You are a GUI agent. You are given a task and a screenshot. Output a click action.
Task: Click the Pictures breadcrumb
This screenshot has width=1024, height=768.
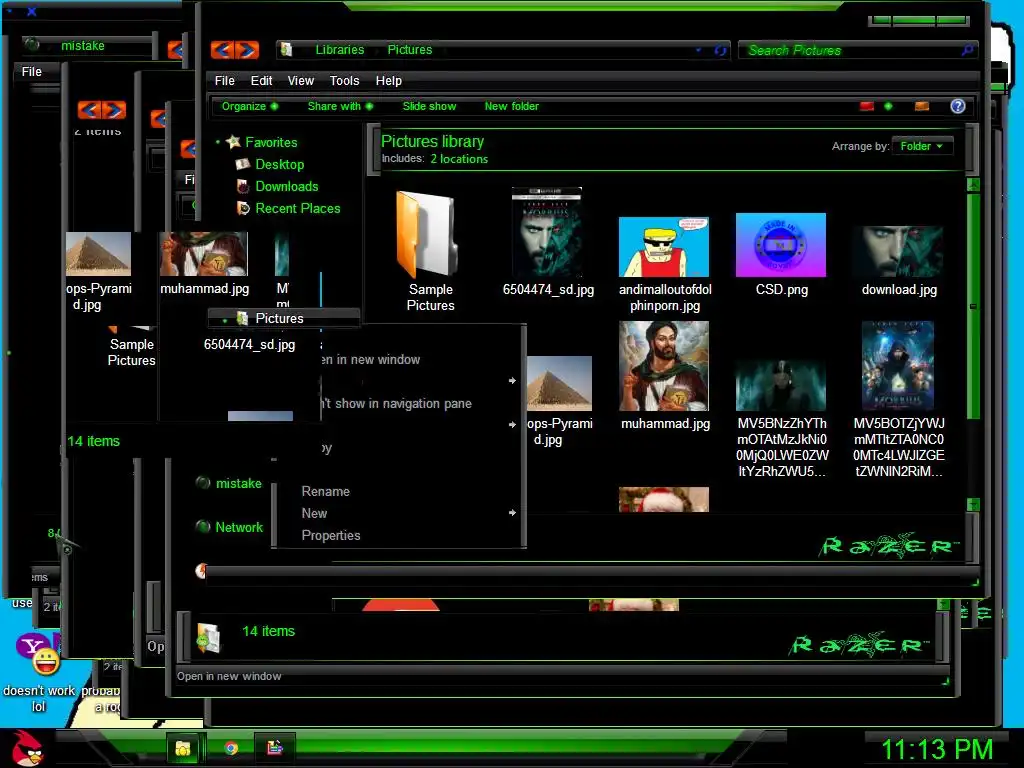tap(409, 50)
